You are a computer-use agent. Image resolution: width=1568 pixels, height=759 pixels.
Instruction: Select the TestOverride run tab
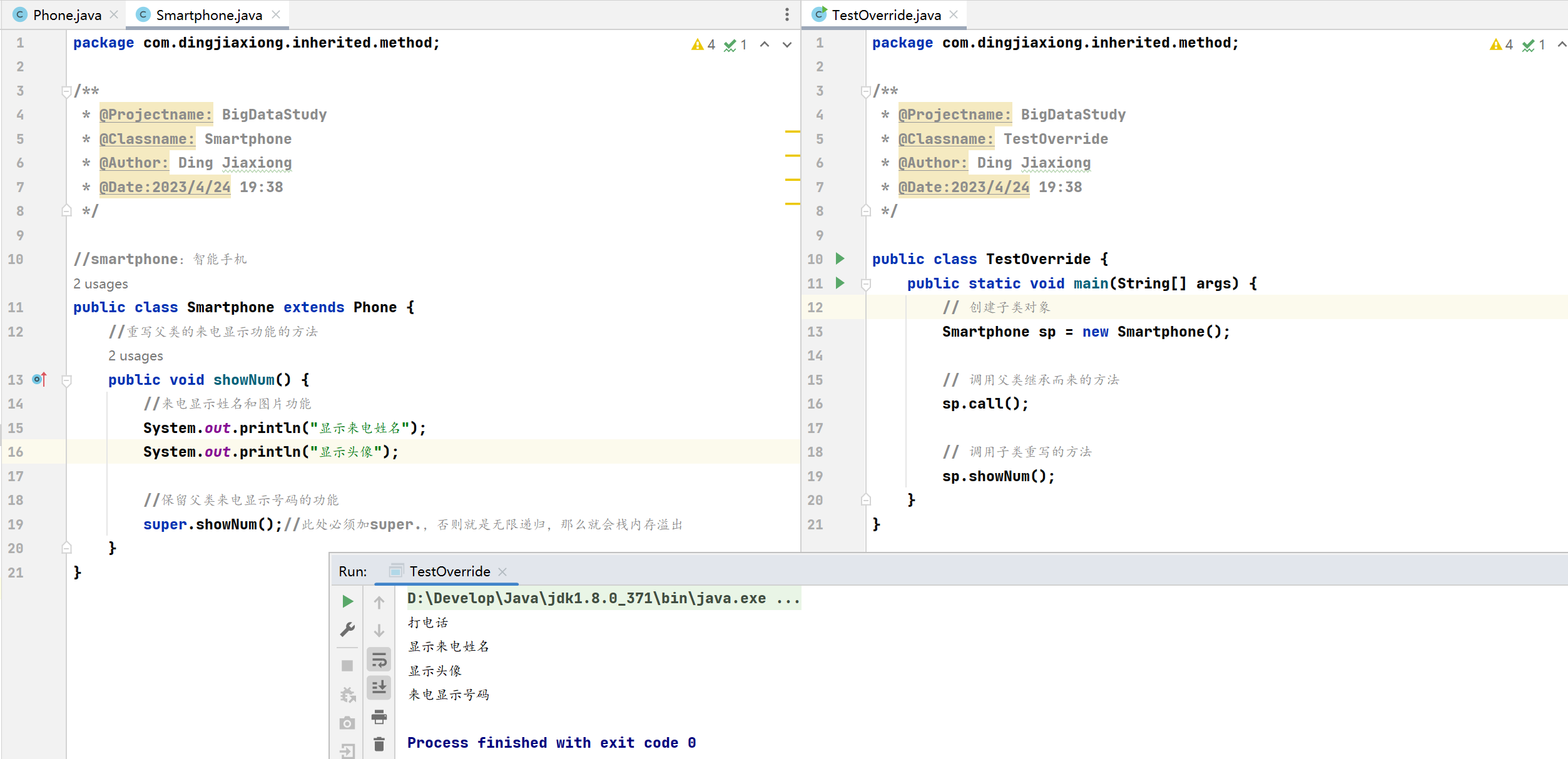pyautogui.click(x=449, y=571)
